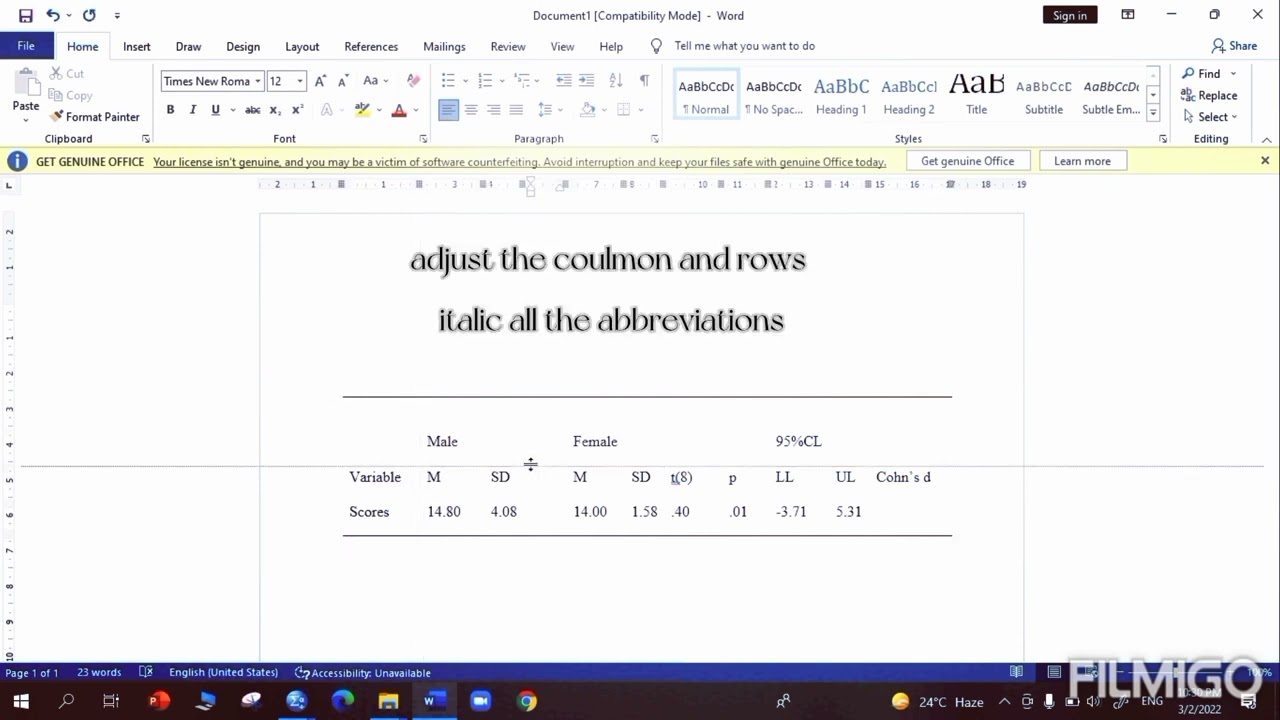Click the Tell me search box
The image size is (1280, 720).
click(x=744, y=46)
